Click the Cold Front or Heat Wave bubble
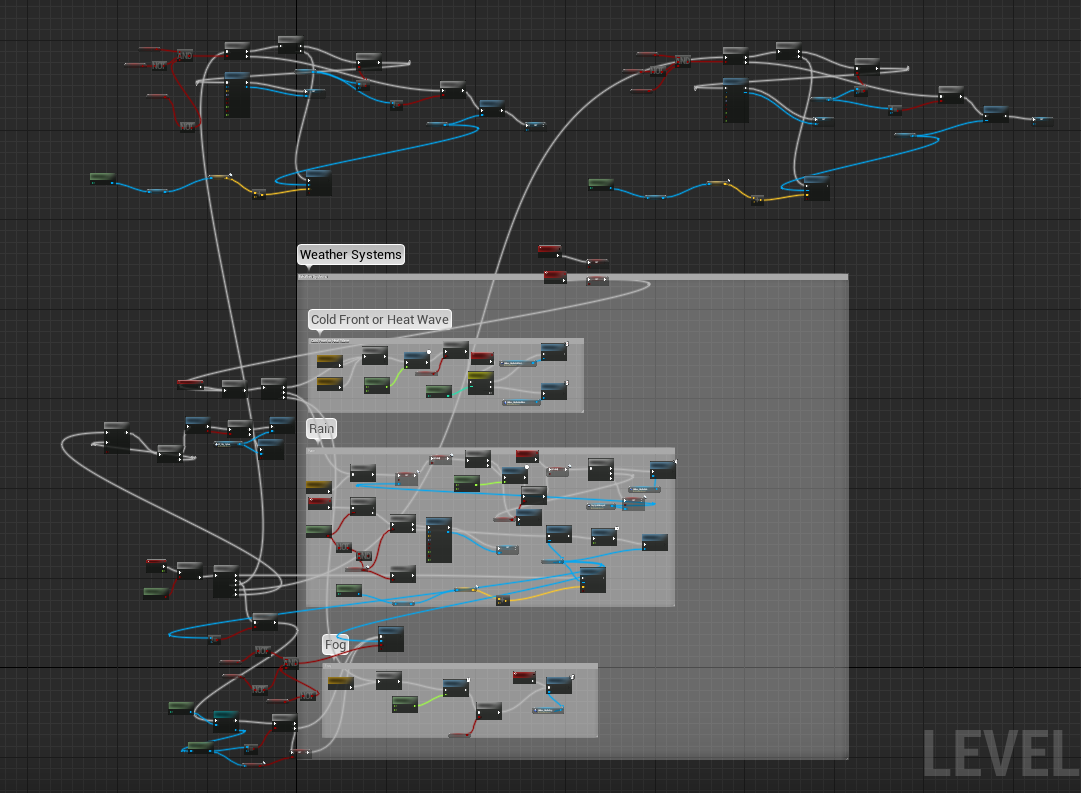1081x793 pixels. tap(380, 319)
